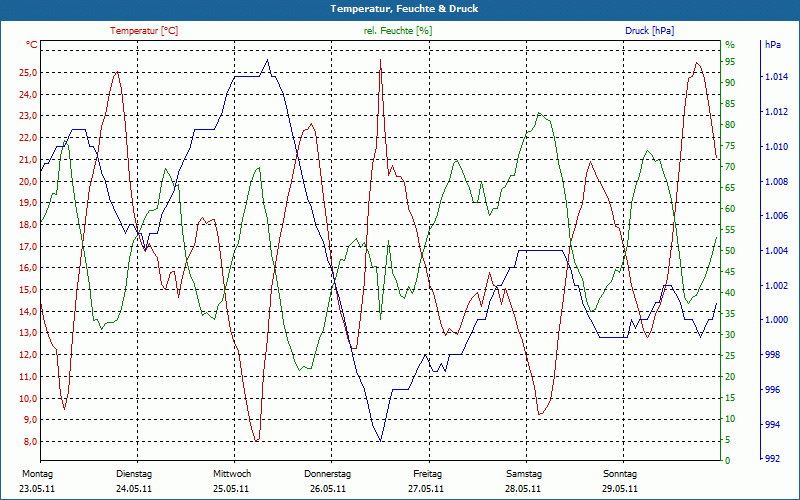The height and width of the screenshot is (500, 800).
Task: Click the '1.004' pressure axis value
Action: point(777,251)
